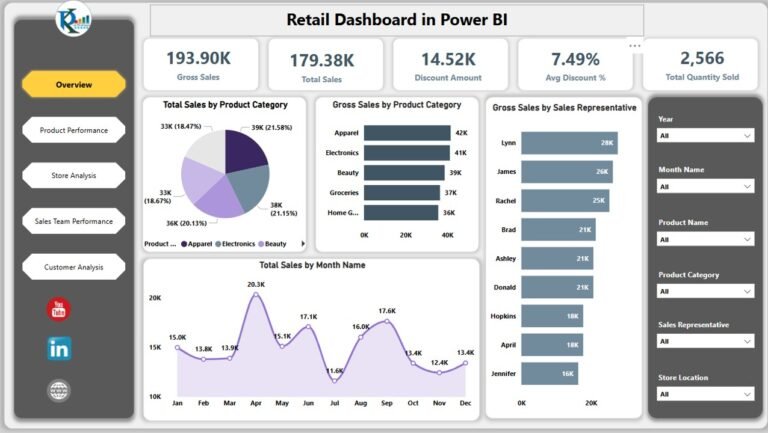Open the Store Location filter dropdown

pyautogui.click(x=705, y=394)
